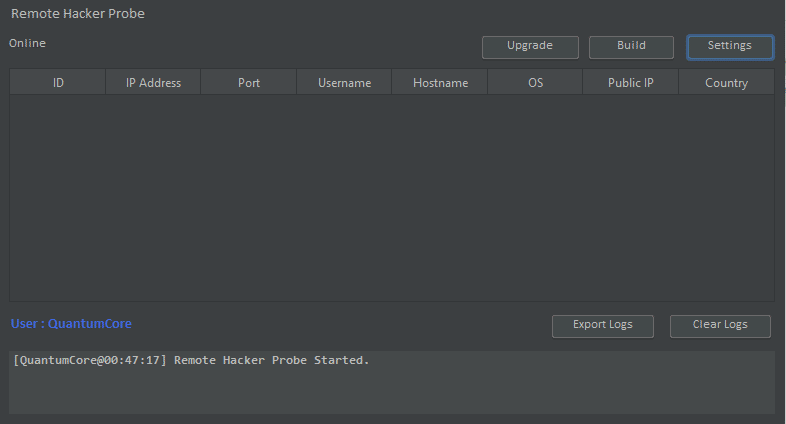Select the Hostname column header
The height and width of the screenshot is (424, 786).
440,83
